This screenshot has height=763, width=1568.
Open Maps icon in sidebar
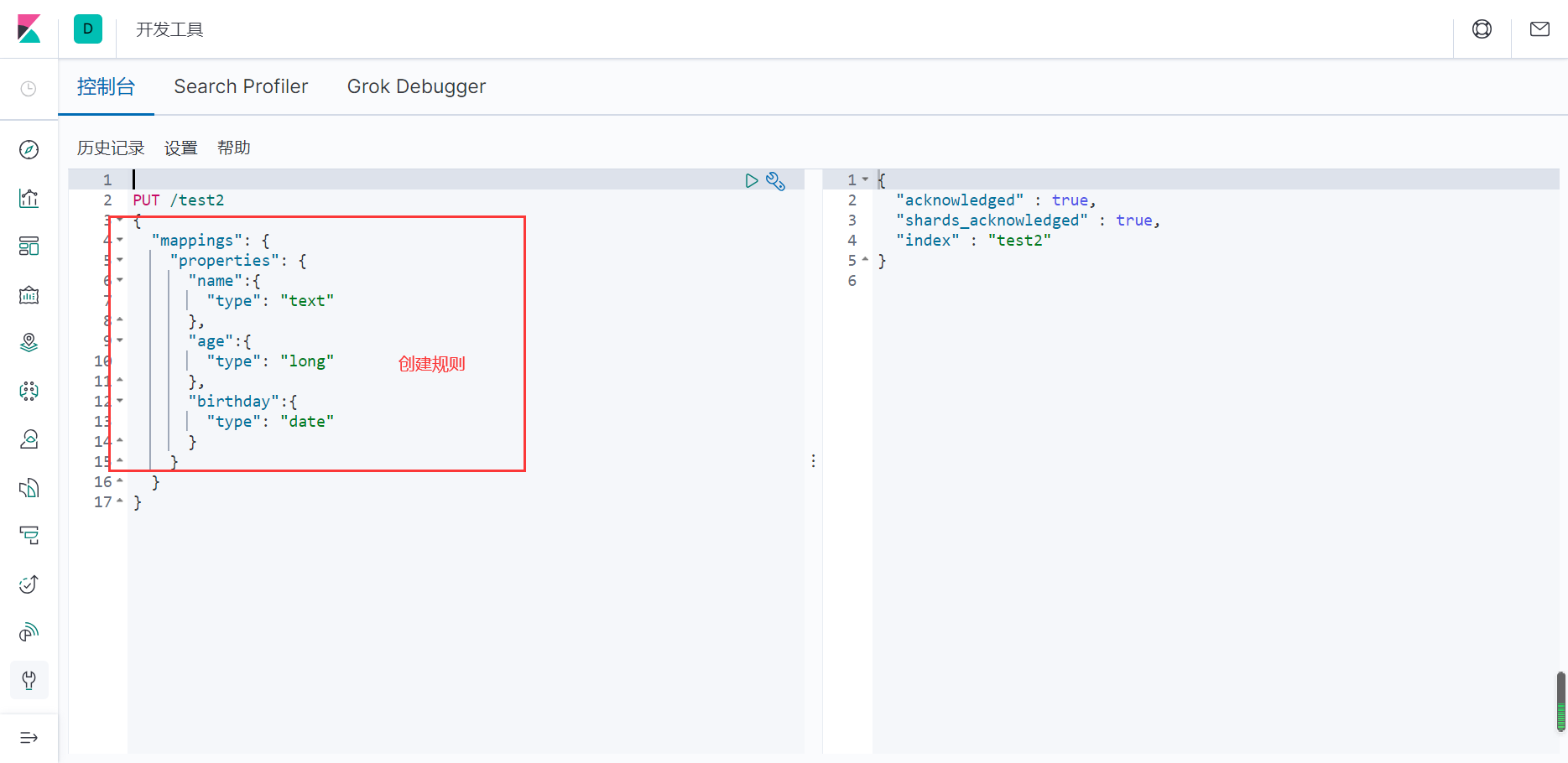click(x=29, y=342)
